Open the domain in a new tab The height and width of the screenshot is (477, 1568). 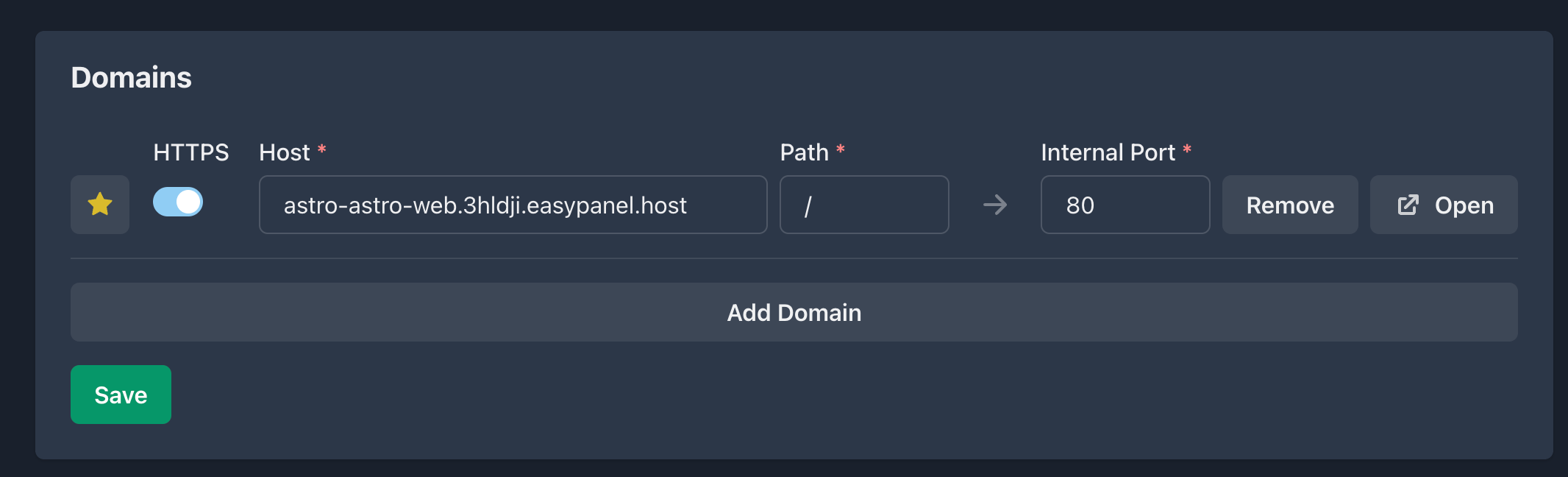click(x=1442, y=205)
